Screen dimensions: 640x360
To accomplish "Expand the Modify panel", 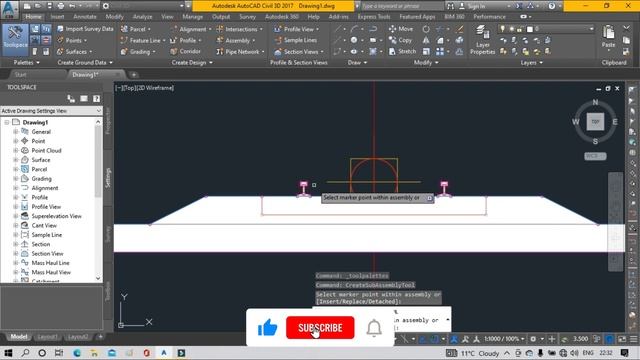I will (426, 62).
